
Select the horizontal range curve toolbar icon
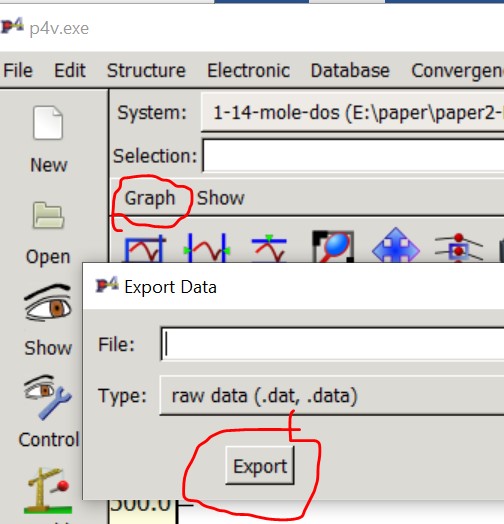207,248
